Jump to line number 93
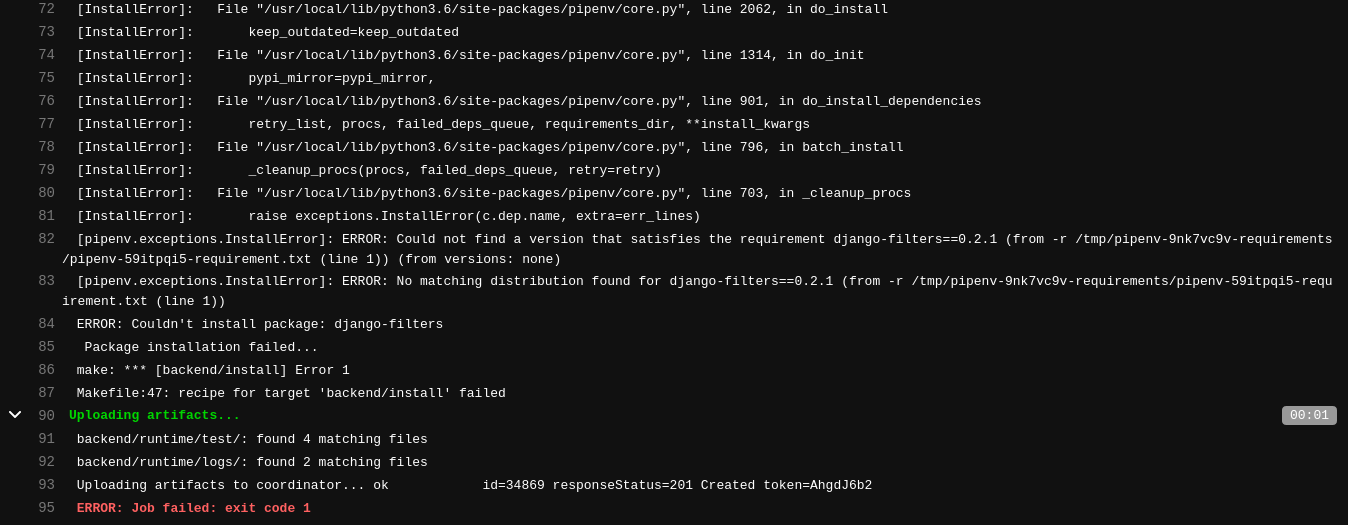 click(x=46, y=485)
